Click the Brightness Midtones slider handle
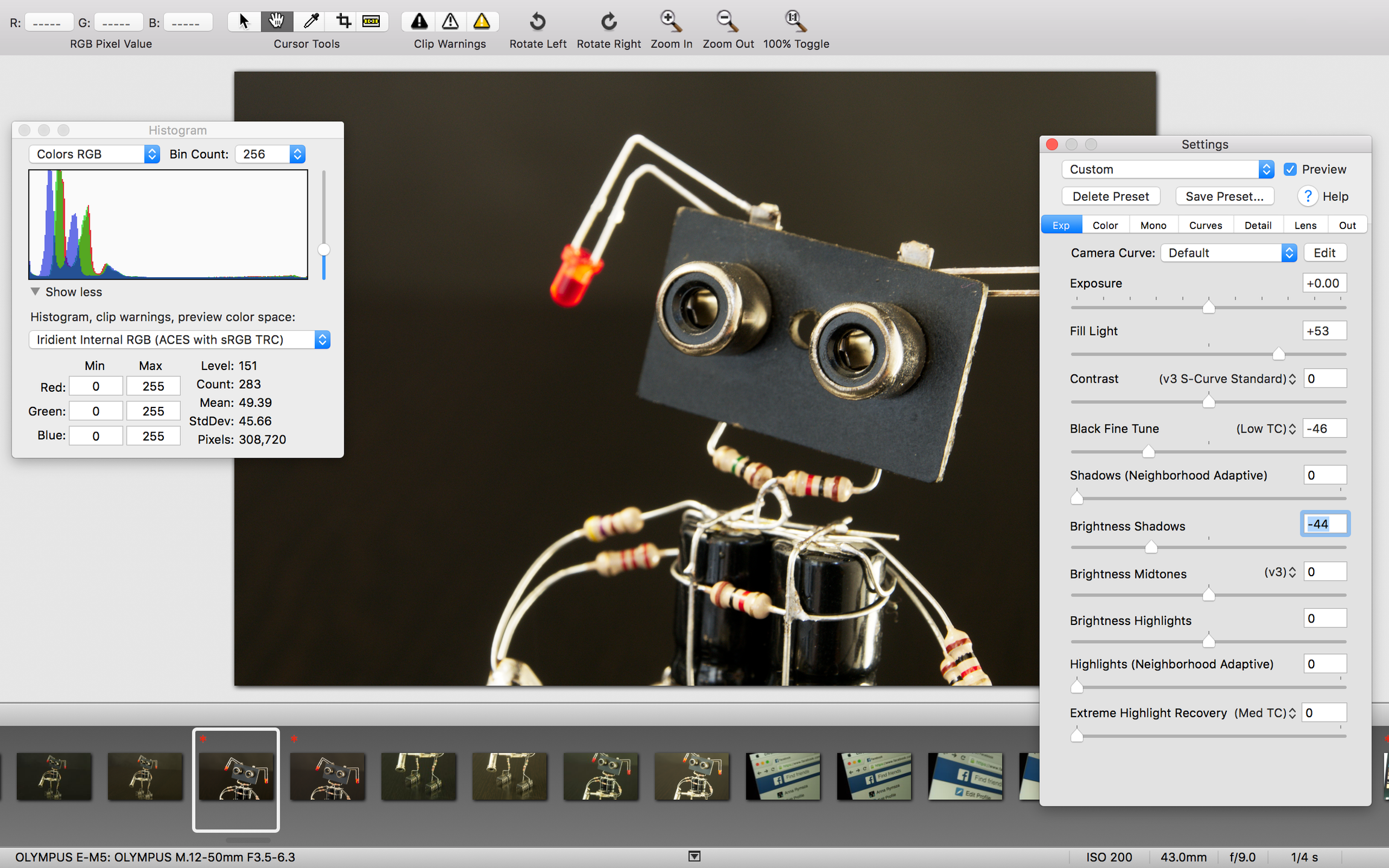The height and width of the screenshot is (868, 1389). pyautogui.click(x=1208, y=595)
